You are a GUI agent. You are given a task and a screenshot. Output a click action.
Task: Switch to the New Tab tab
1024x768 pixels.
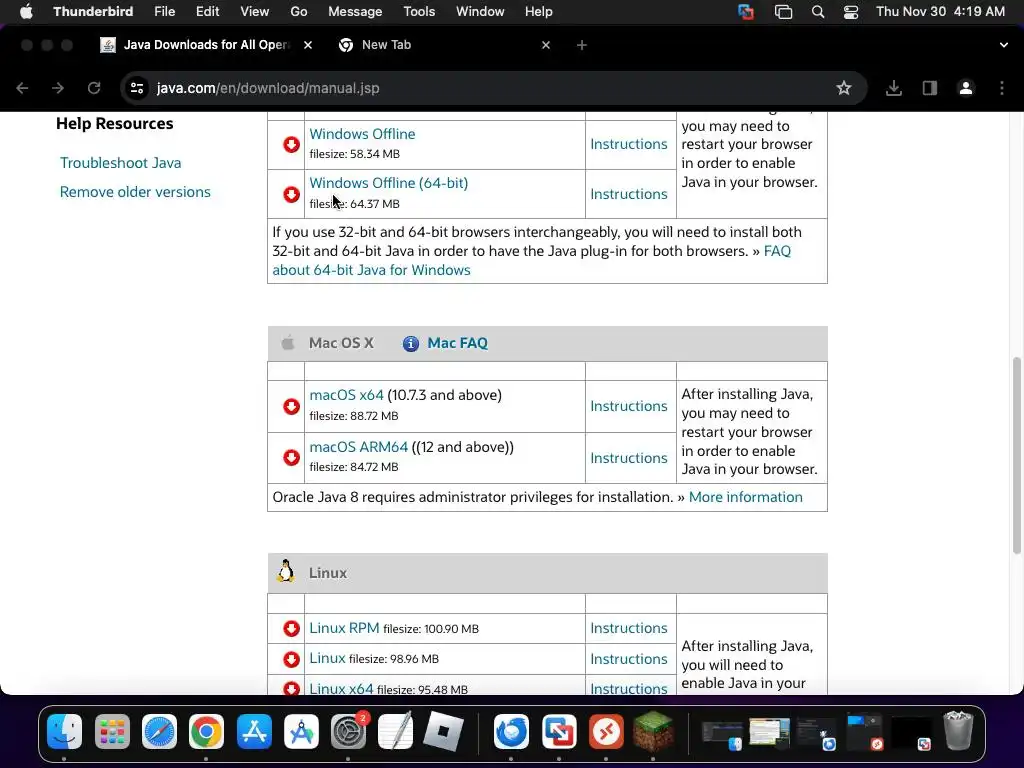click(x=445, y=45)
